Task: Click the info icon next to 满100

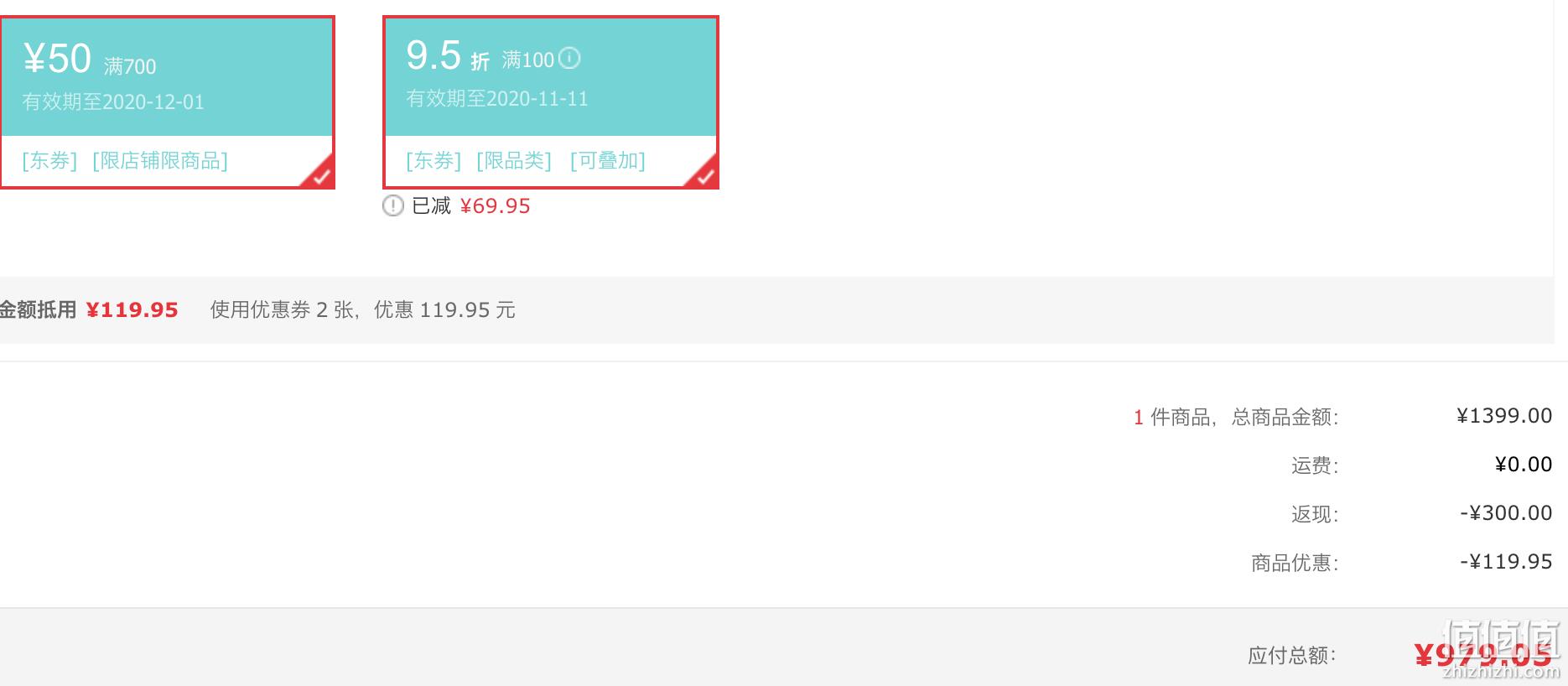Action: pos(569,58)
